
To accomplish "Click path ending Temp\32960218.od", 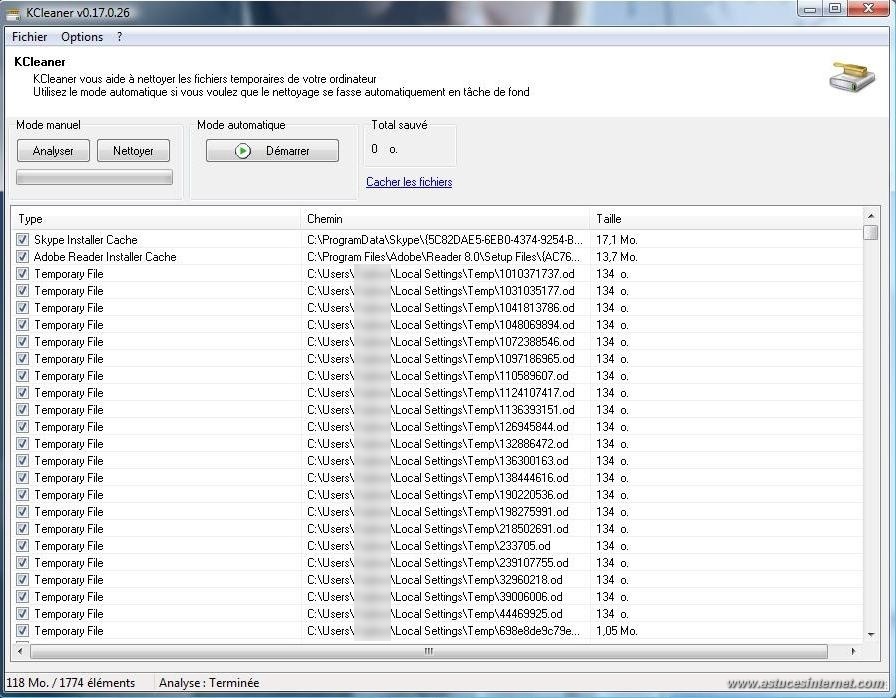I will point(435,580).
